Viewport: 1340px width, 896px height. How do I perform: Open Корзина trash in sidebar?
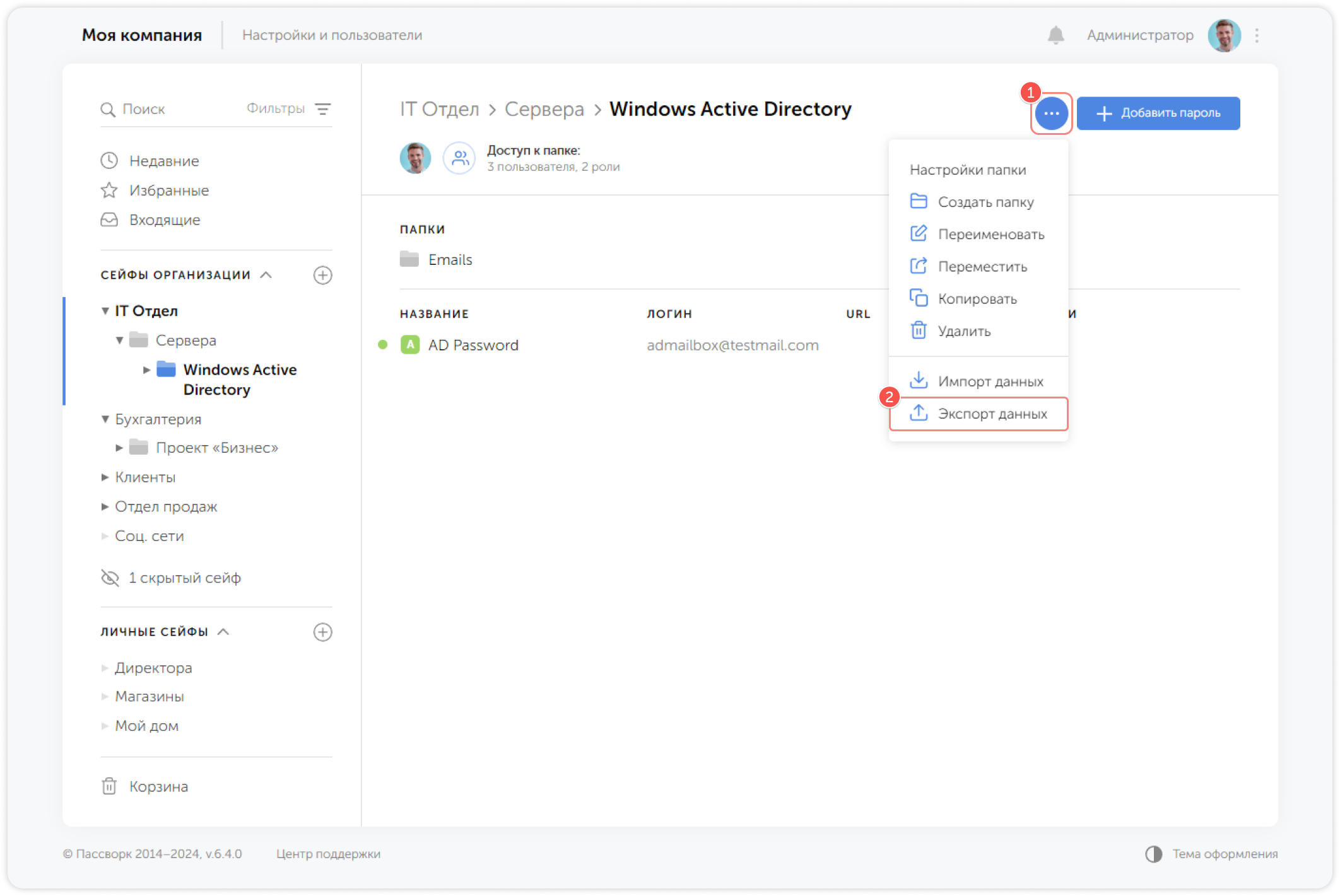158,786
